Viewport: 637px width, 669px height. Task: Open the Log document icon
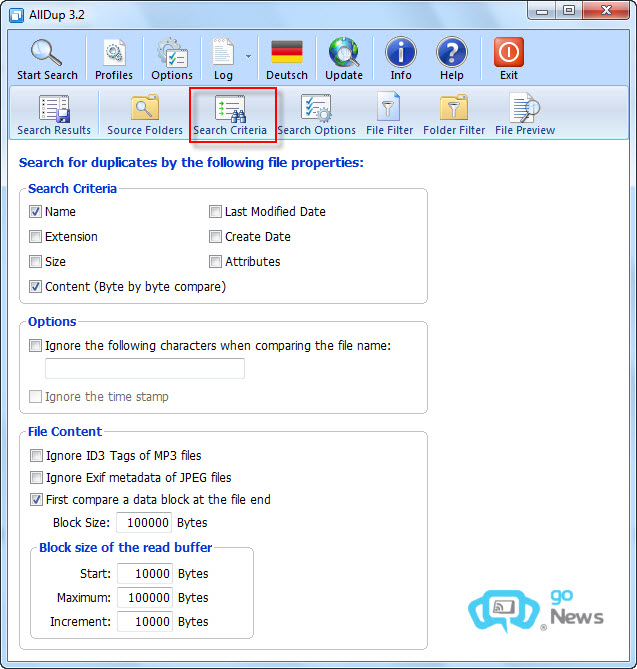[223, 52]
